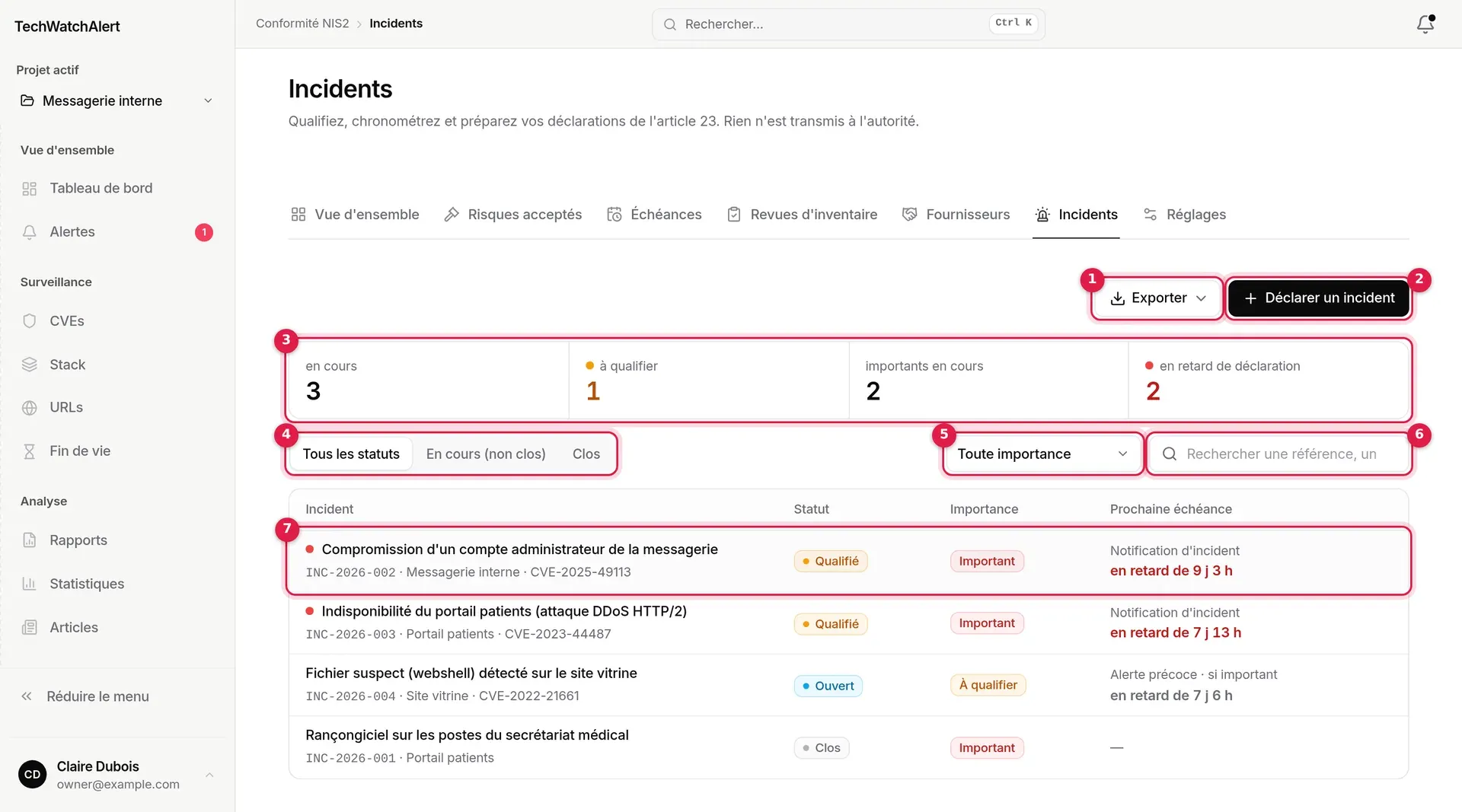
Task: Click the Articles newspaper icon
Action: pos(30,628)
